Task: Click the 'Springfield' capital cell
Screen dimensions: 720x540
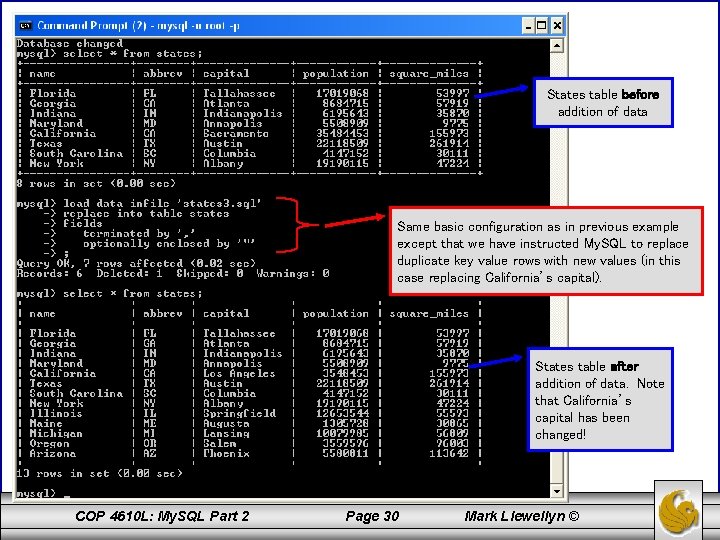Action: [x=240, y=413]
